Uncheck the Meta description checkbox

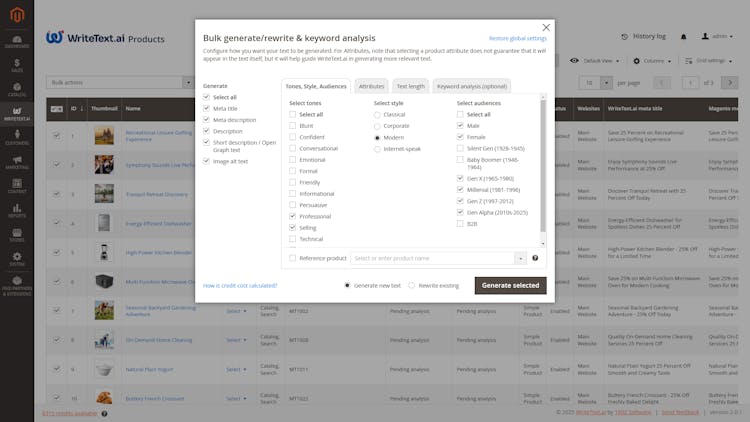tap(206, 120)
